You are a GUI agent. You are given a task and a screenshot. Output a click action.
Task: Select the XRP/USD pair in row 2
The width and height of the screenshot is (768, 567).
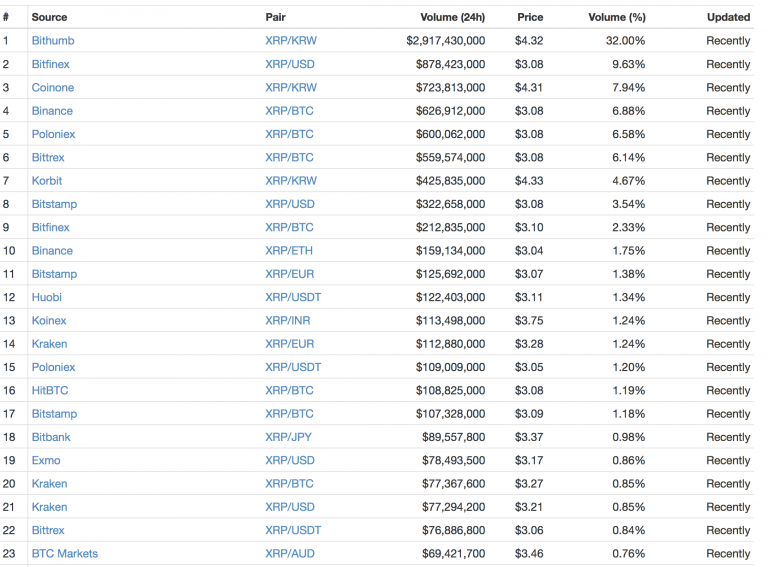click(x=290, y=64)
